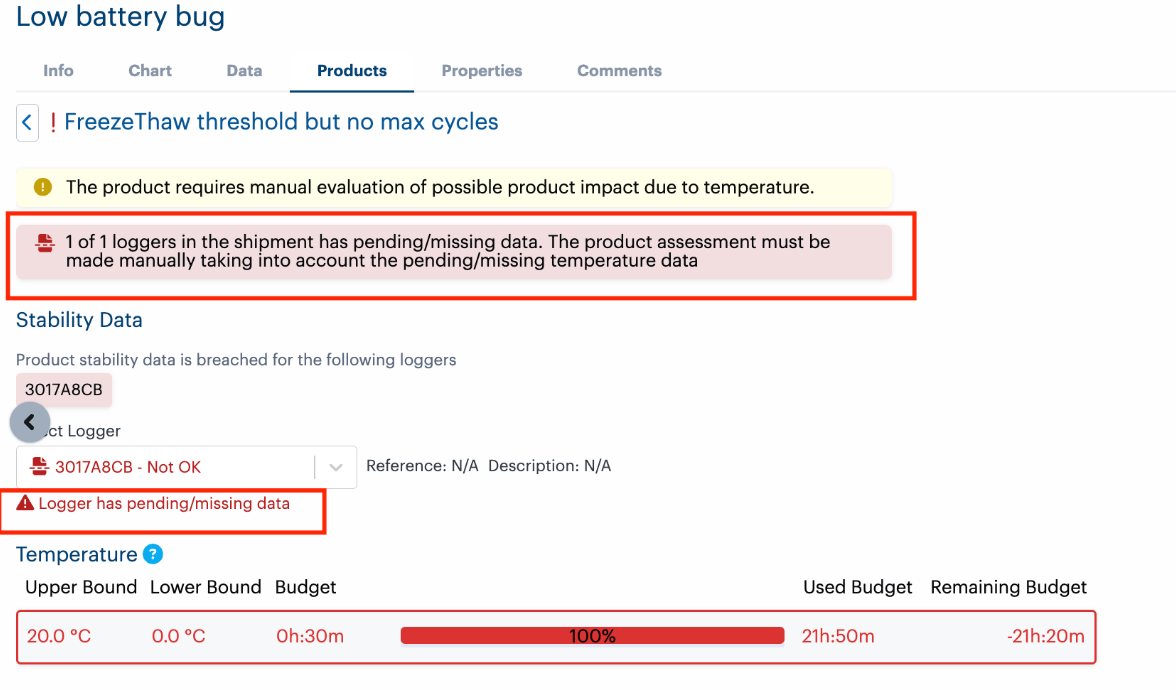Click the Upper Bound column header
Image resolution: width=1176 pixels, height=690 pixels.
point(81,587)
